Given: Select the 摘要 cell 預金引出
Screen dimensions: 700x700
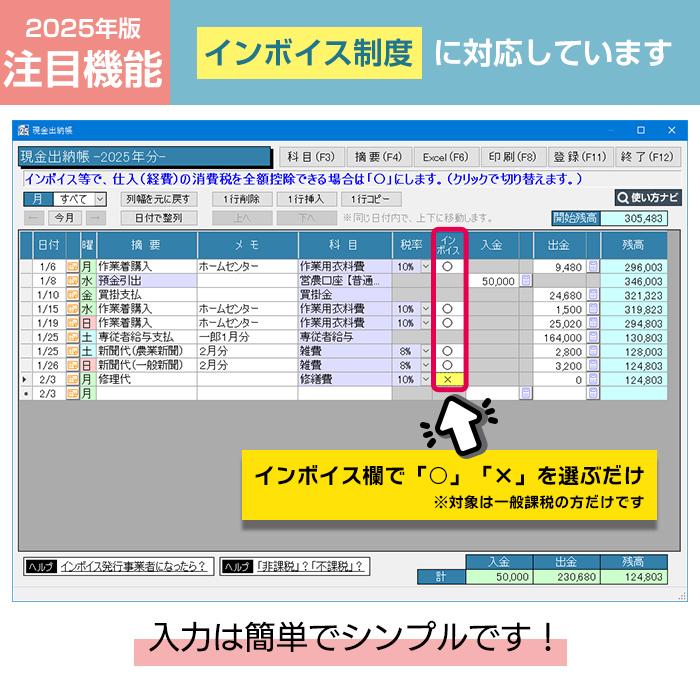Looking at the screenshot, I should pos(147,281).
